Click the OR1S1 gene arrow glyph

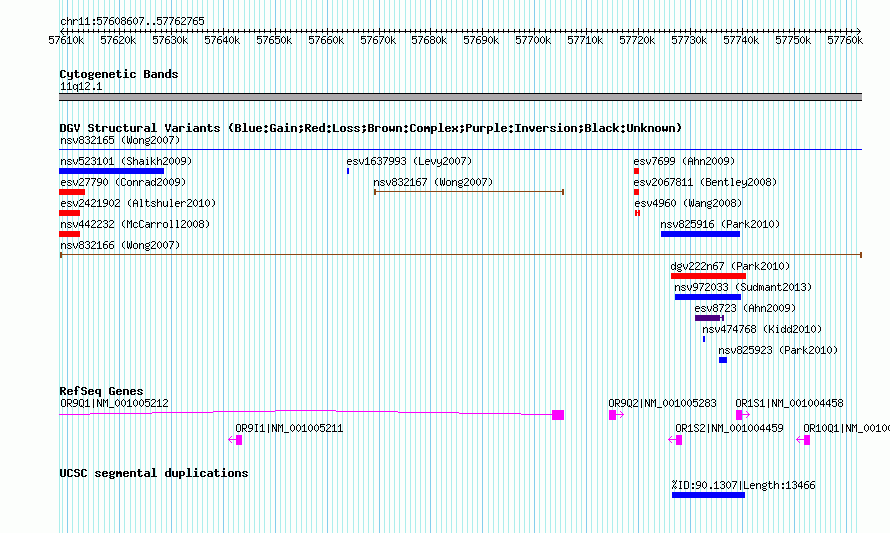[743, 415]
